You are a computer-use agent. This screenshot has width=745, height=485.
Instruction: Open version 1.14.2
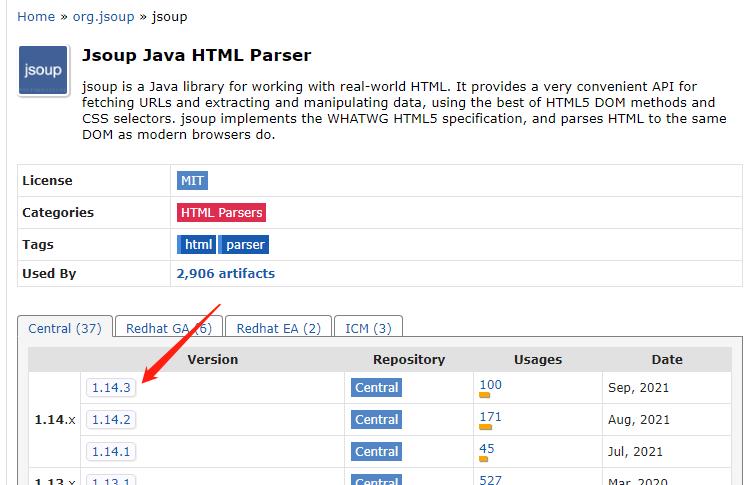[x=111, y=419]
